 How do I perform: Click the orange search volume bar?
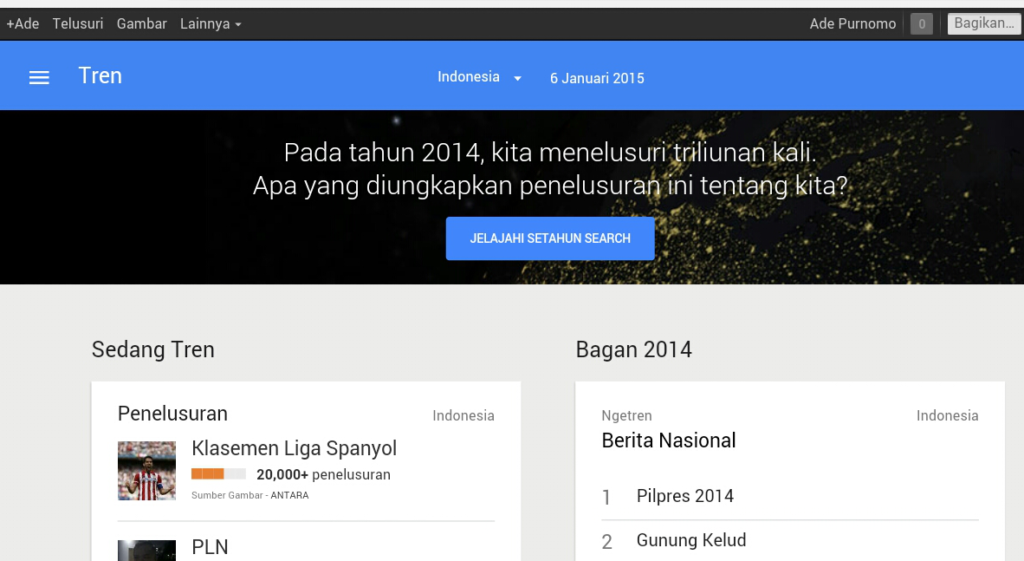(x=218, y=474)
